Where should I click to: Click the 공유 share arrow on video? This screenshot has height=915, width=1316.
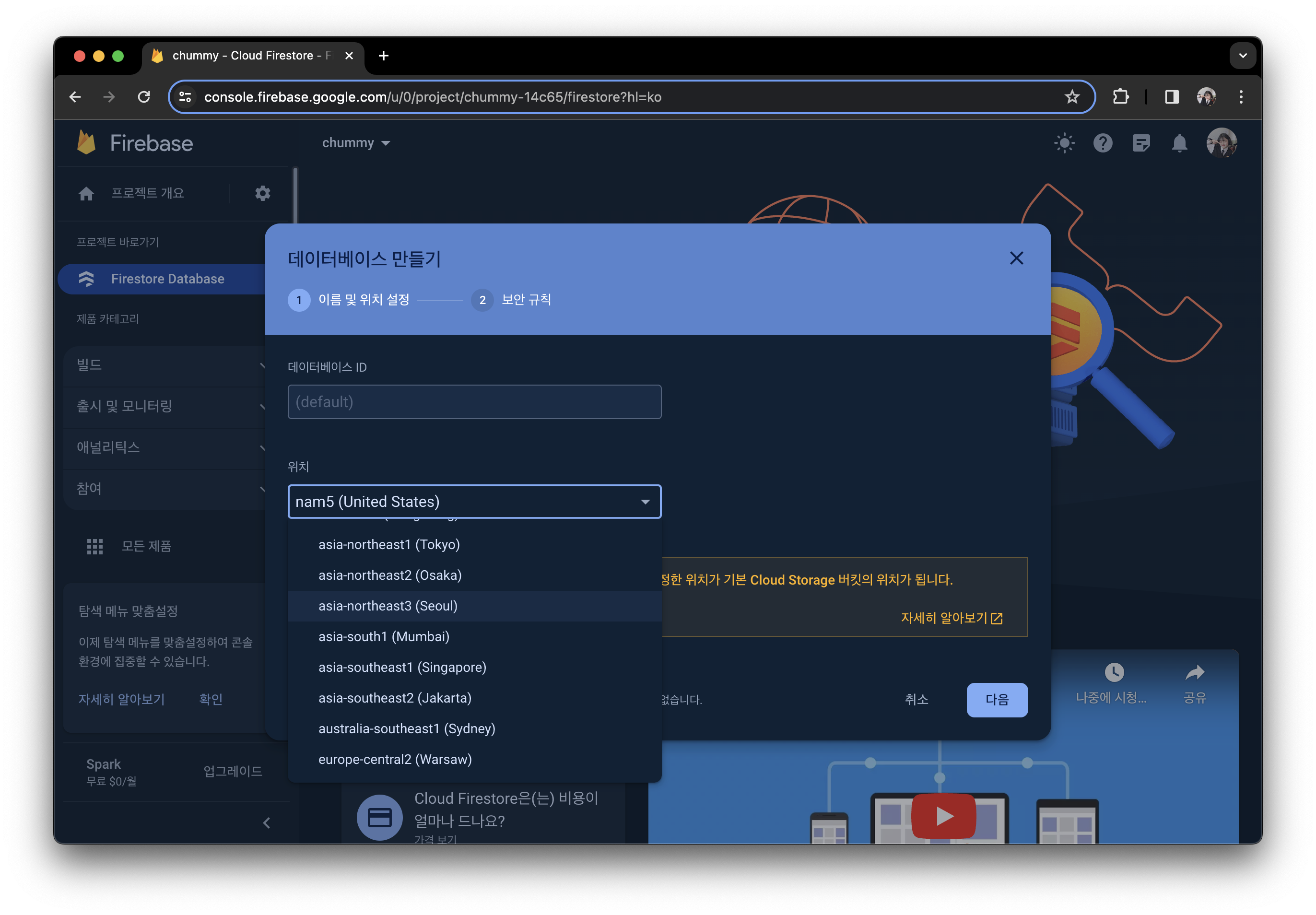point(1195,672)
